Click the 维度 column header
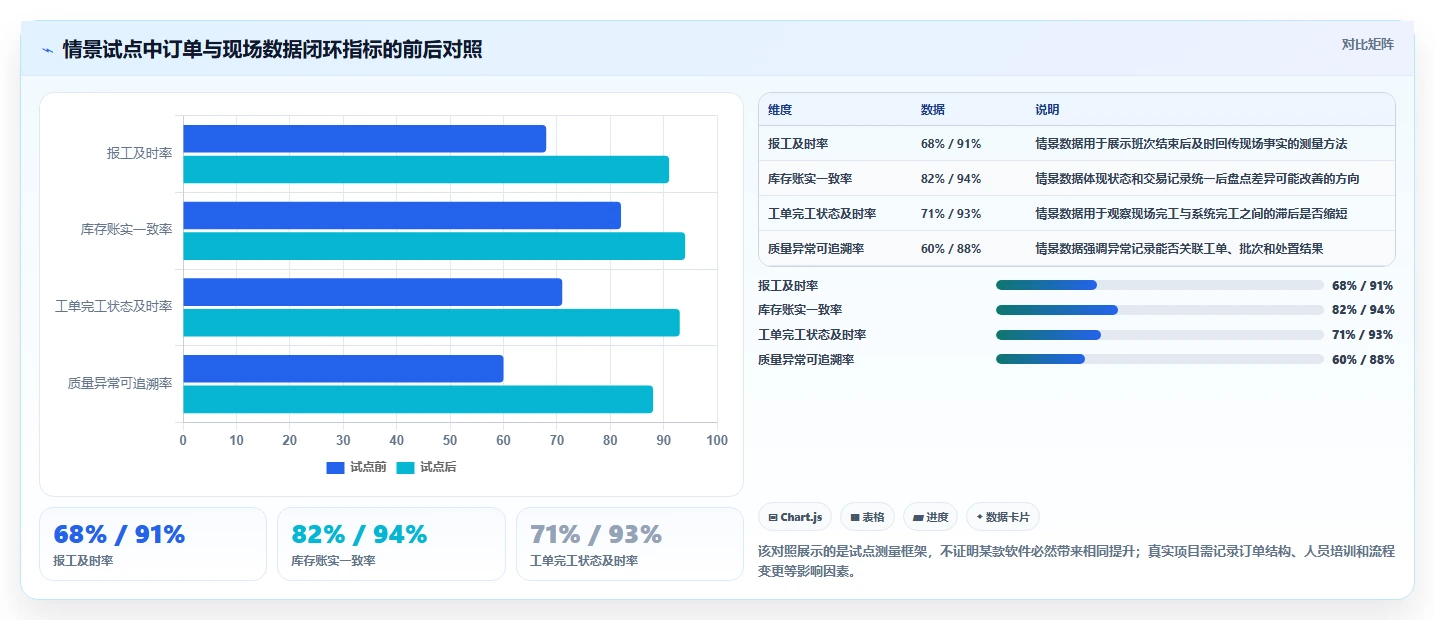The height and width of the screenshot is (620, 1435). [x=780, y=110]
